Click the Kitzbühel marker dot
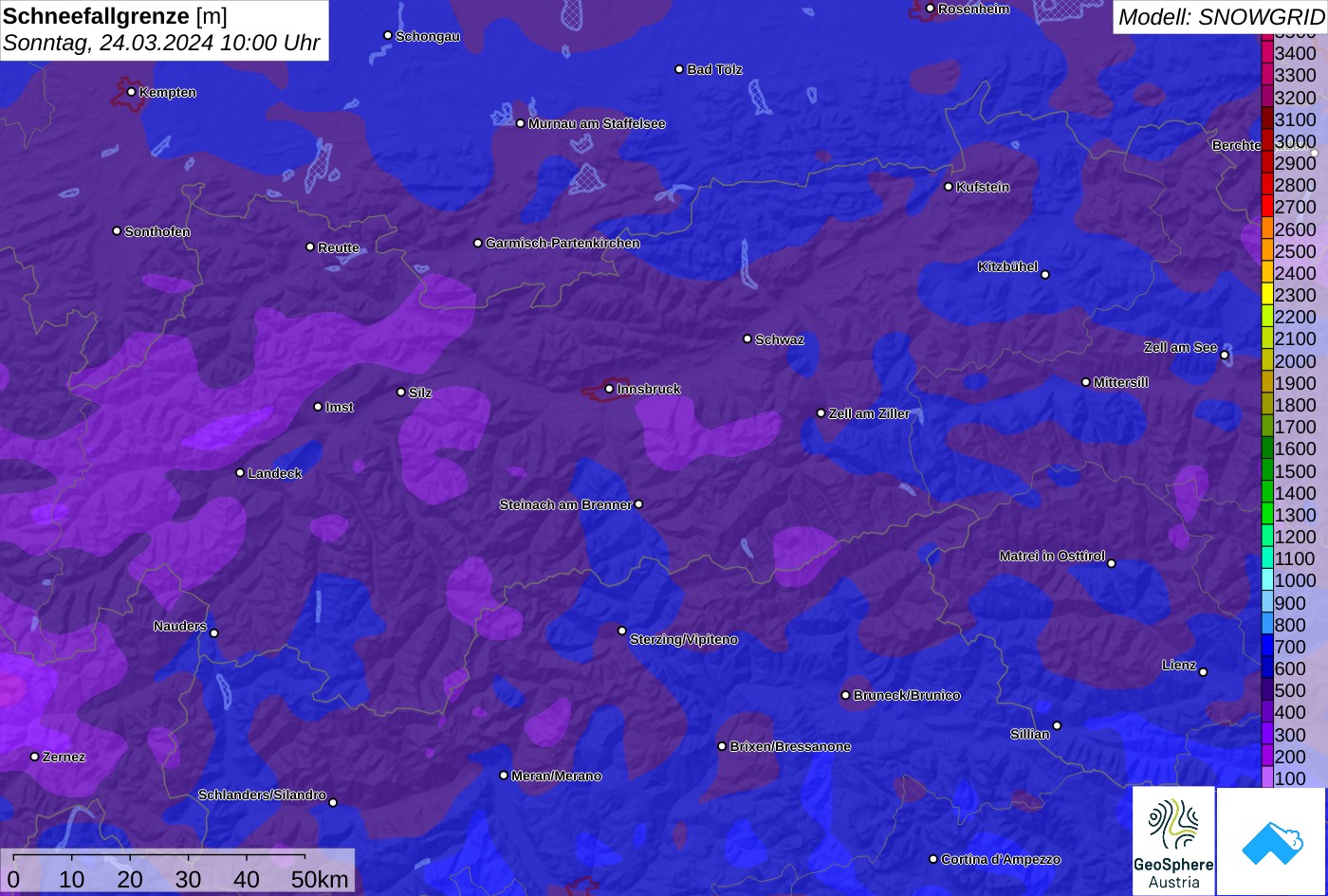Viewport: 1328px width, 896px height. coord(1045,275)
